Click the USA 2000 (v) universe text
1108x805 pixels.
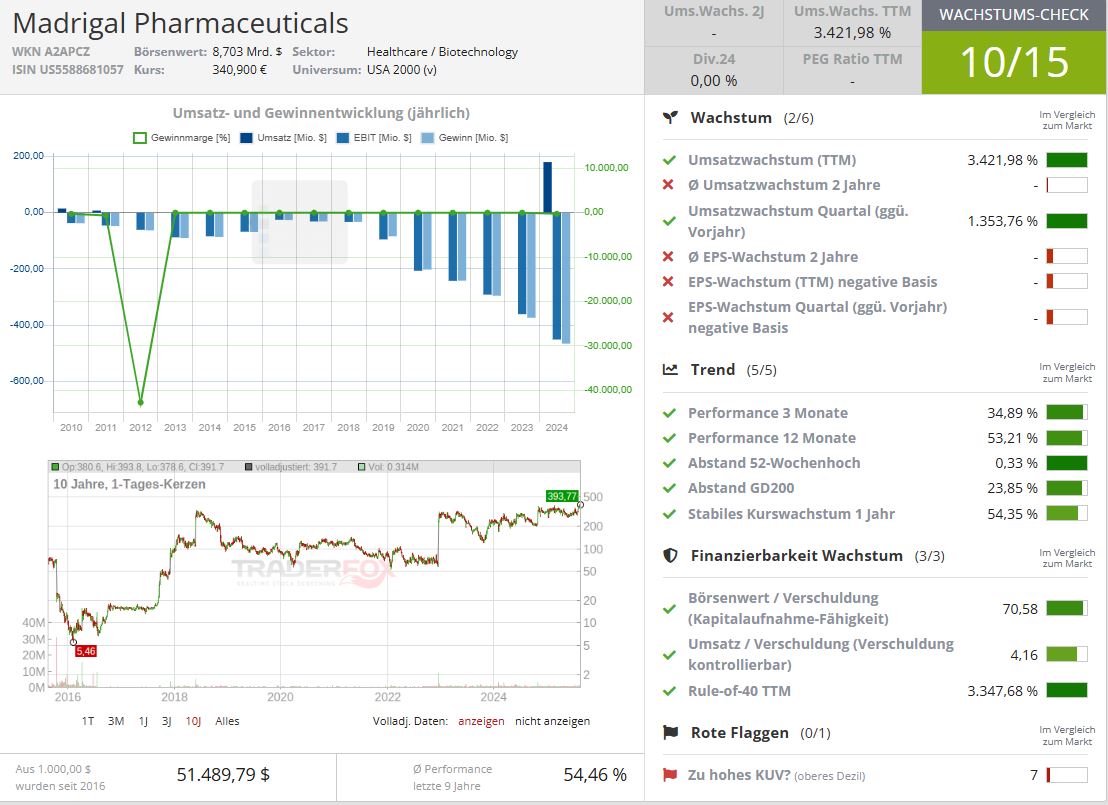[401, 70]
